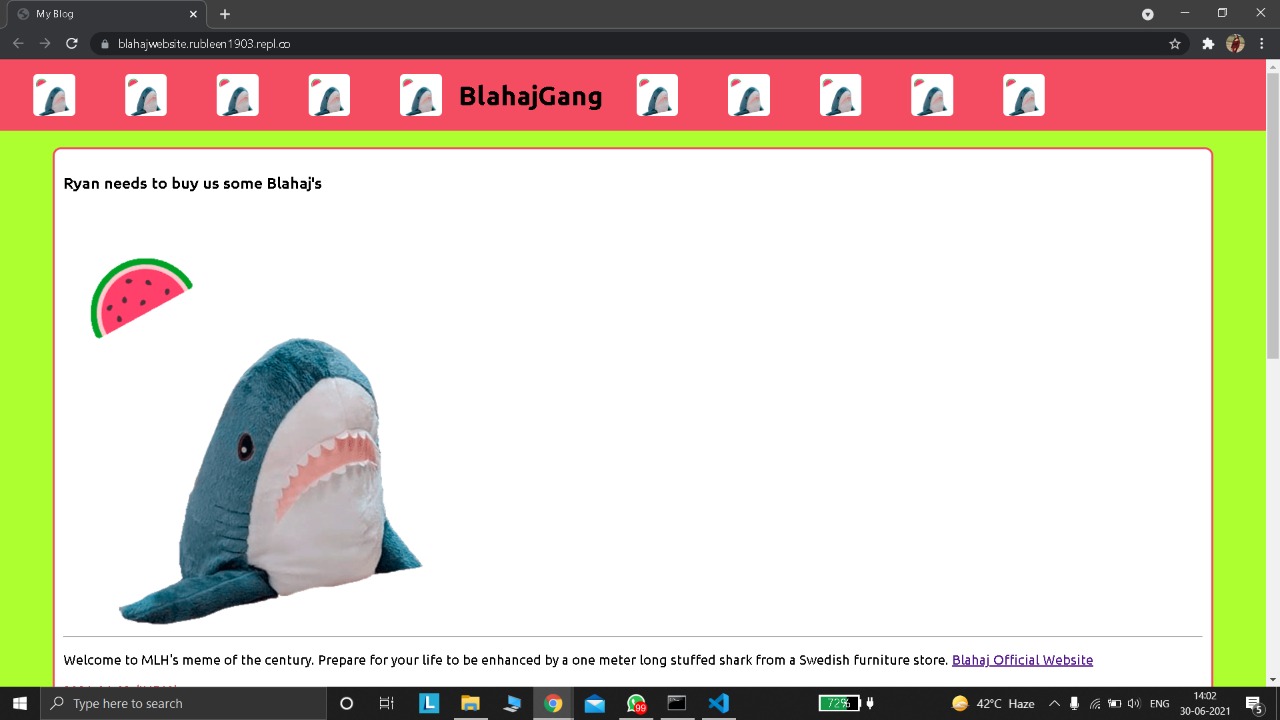Open the 42°C Haze weather widget
Viewport: 1280px width, 720px height.
coord(993,703)
